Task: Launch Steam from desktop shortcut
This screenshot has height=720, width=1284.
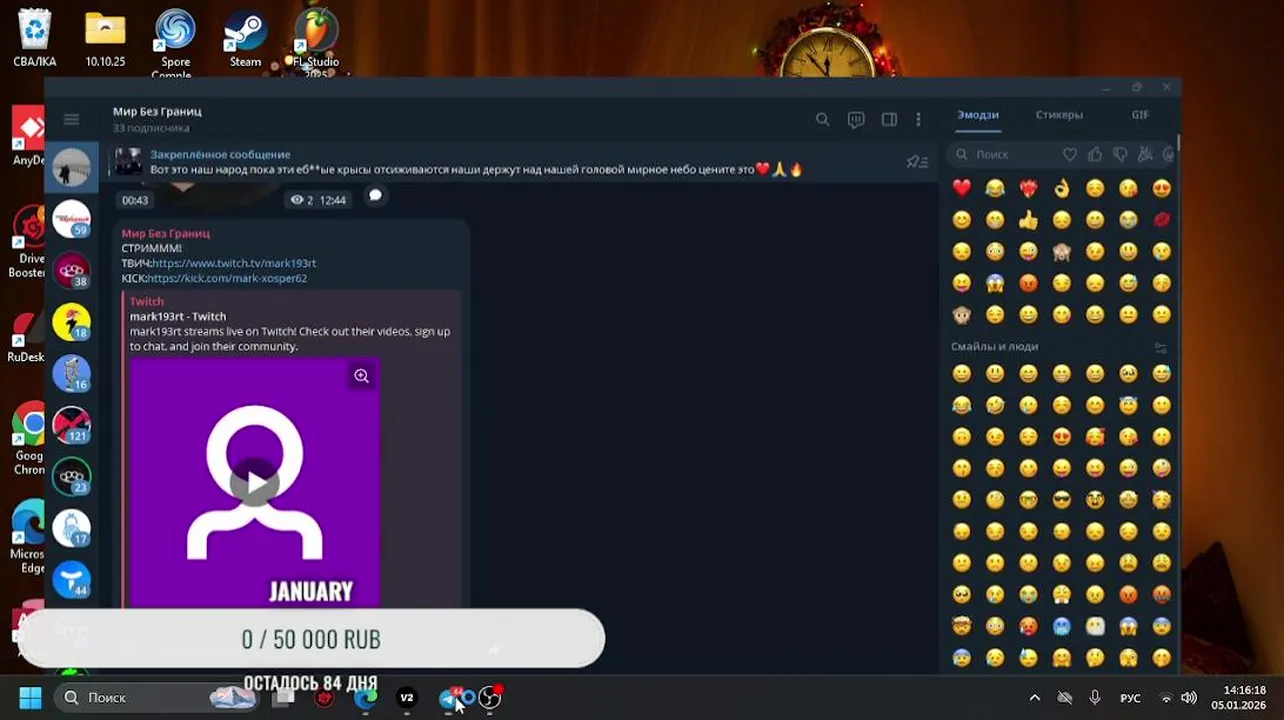Action: pos(245,38)
